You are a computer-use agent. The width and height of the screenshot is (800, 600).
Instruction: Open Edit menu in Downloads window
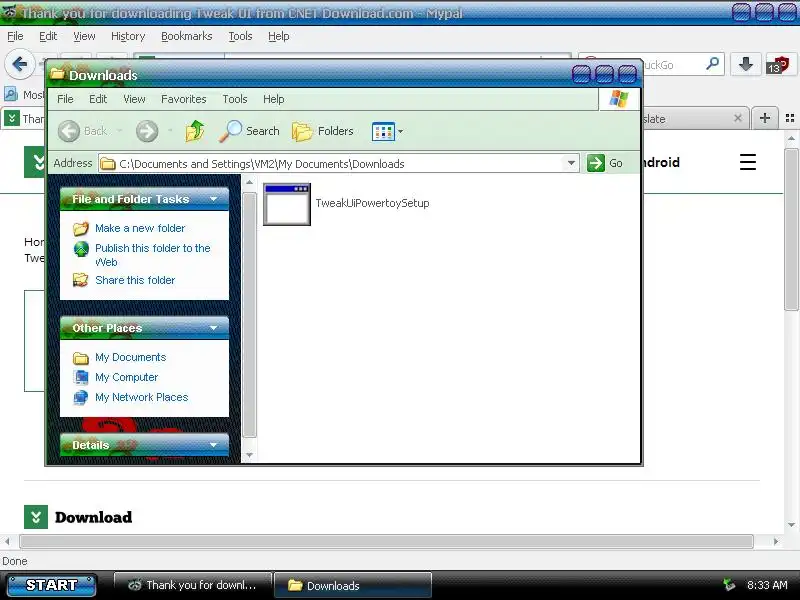98,99
